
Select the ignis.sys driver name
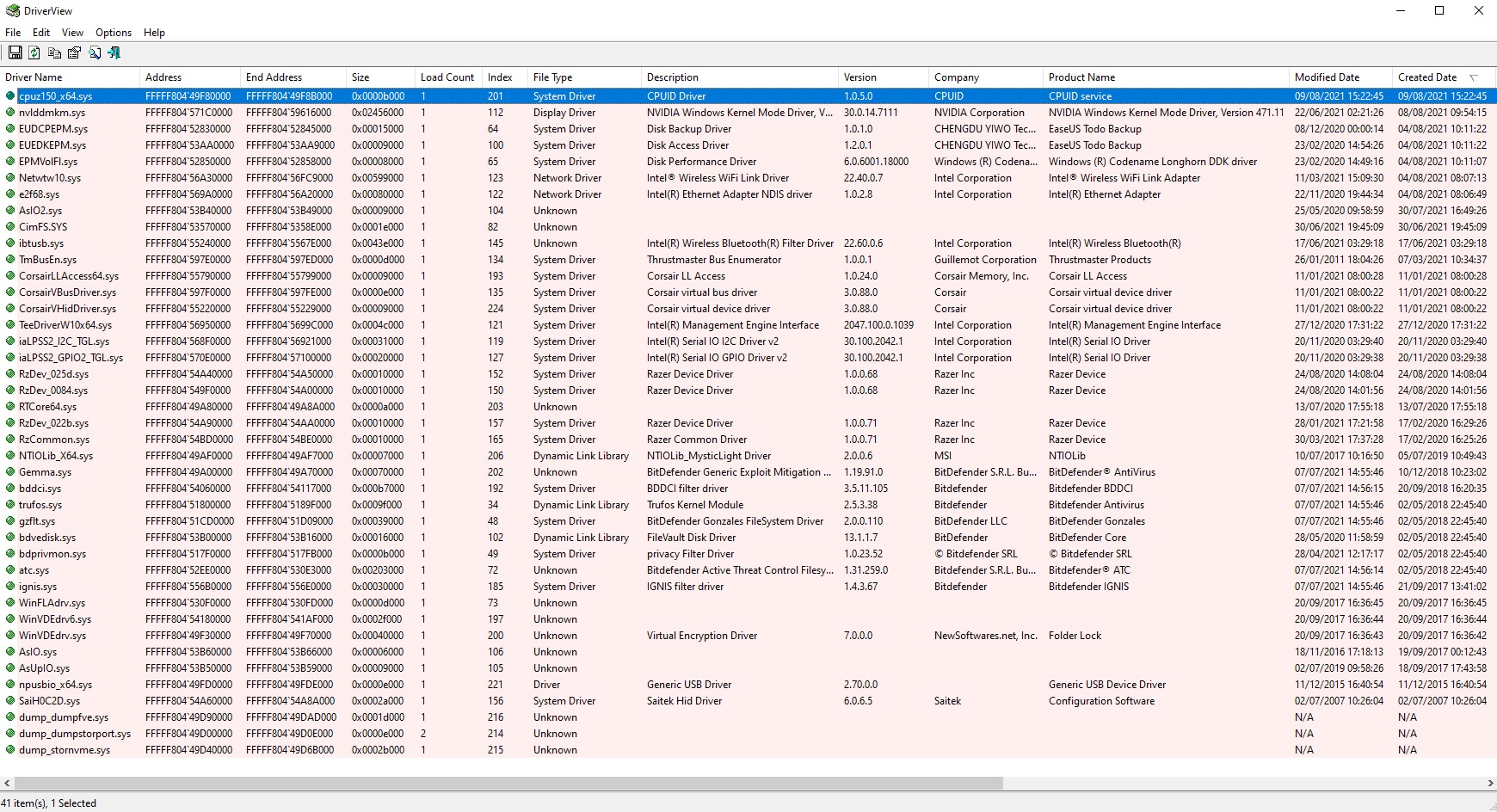[x=38, y=587]
